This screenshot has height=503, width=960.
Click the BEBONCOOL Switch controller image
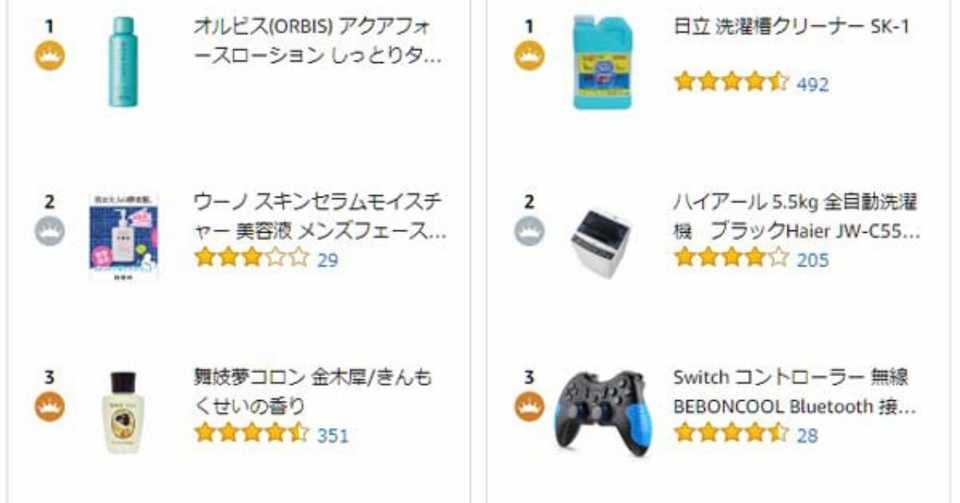[602, 410]
